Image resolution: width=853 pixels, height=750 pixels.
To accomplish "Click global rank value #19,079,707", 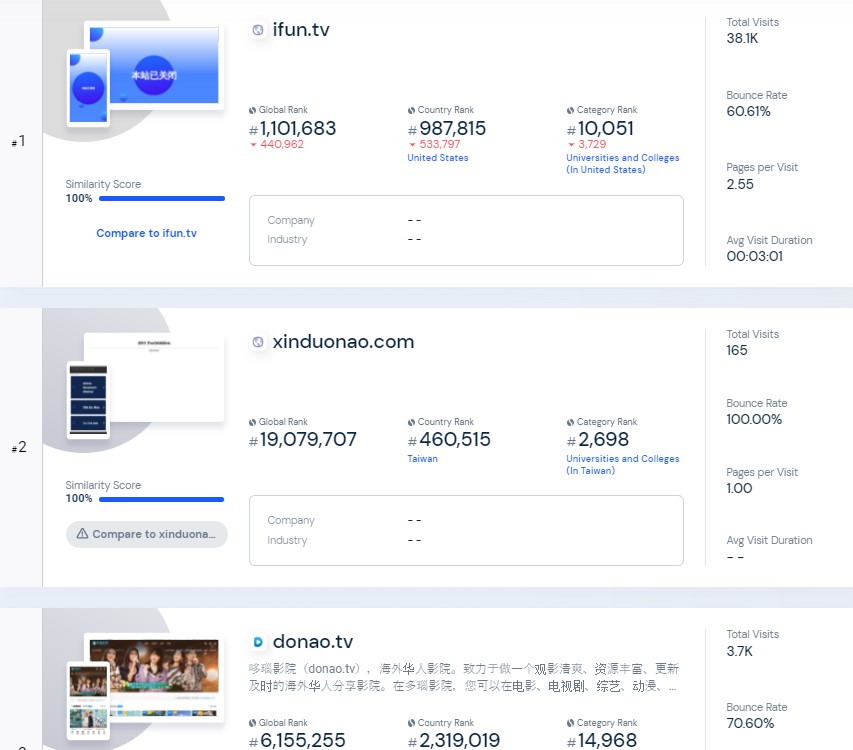I will [302, 439].
